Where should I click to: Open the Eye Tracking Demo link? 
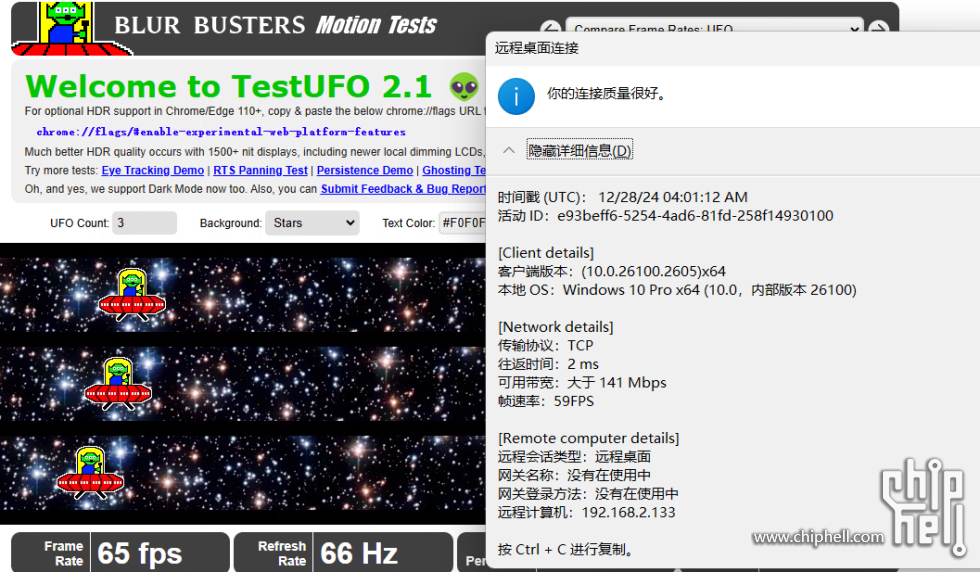(x=152, y=170)
